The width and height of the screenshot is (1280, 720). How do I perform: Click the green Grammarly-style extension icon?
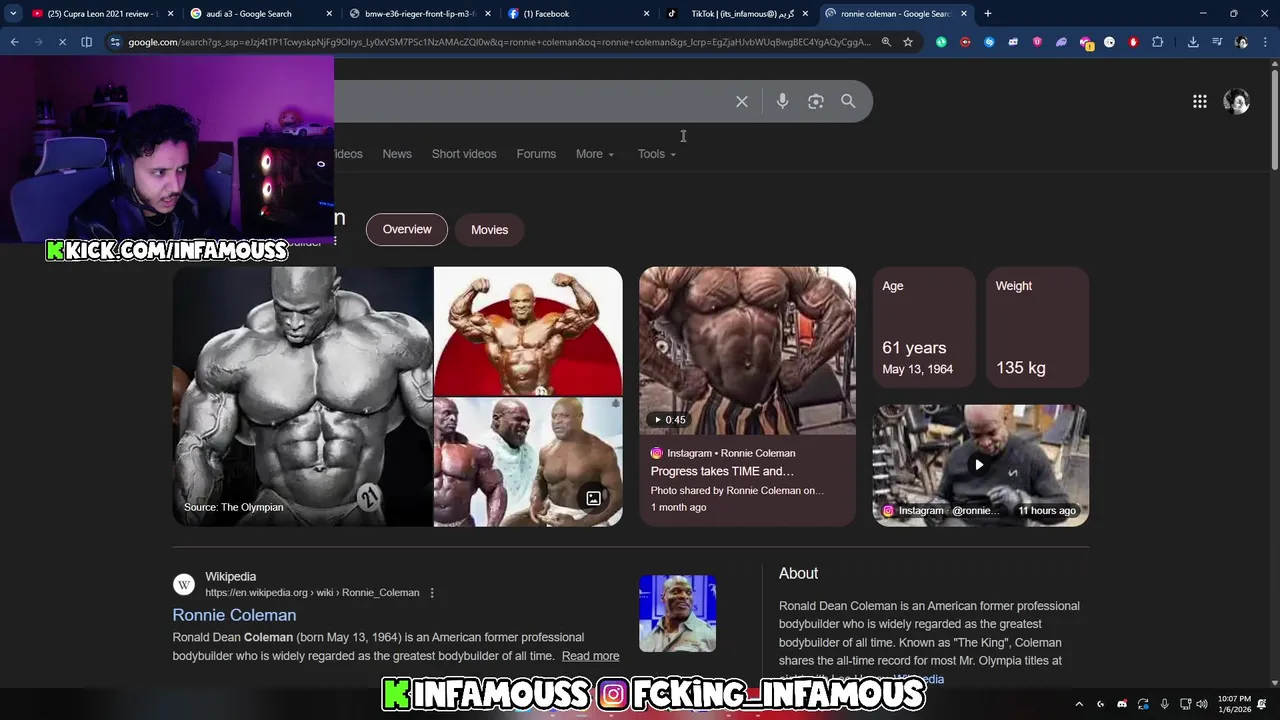(x=941, y=42)
